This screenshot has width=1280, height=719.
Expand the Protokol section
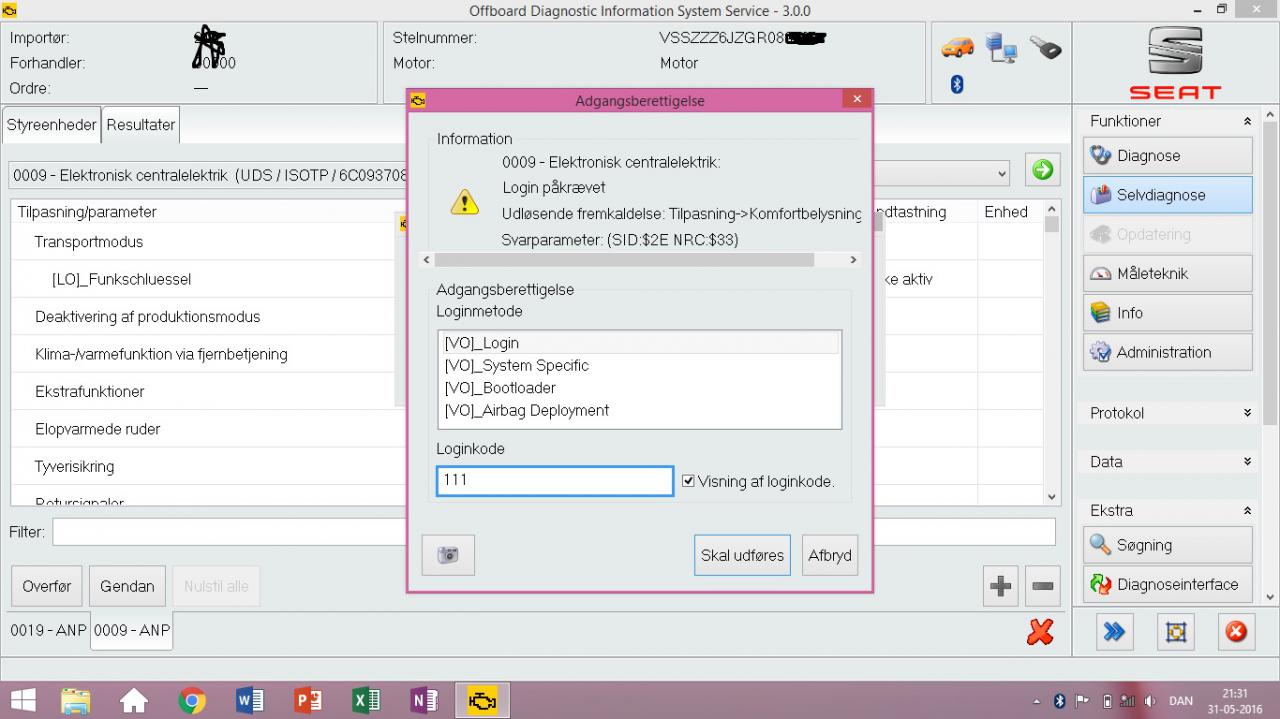pyautogui.click(x=1247, y=413)
